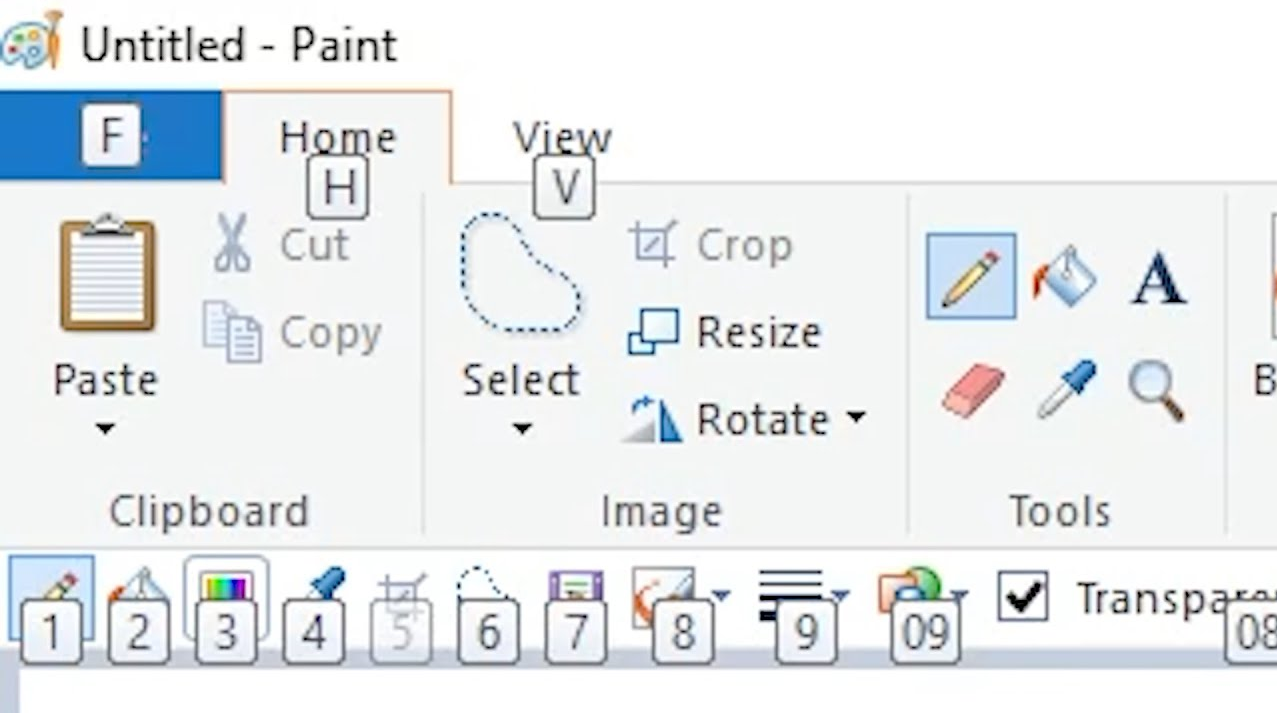1277x713 pixels.
Task: Select the Color picker eyedropper
Action: [1066, 388]
